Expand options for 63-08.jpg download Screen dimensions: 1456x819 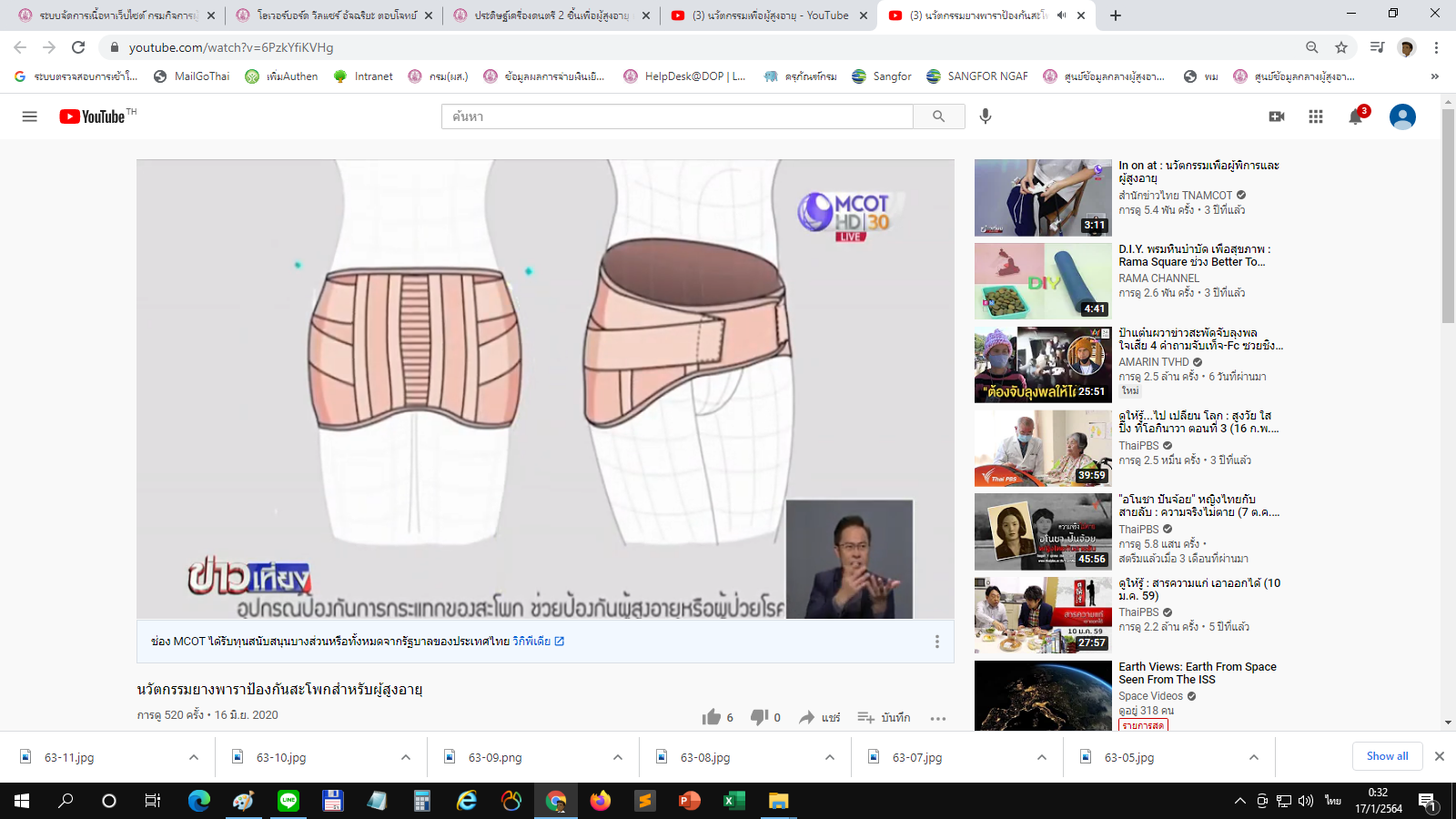click(x=830, y=757)
